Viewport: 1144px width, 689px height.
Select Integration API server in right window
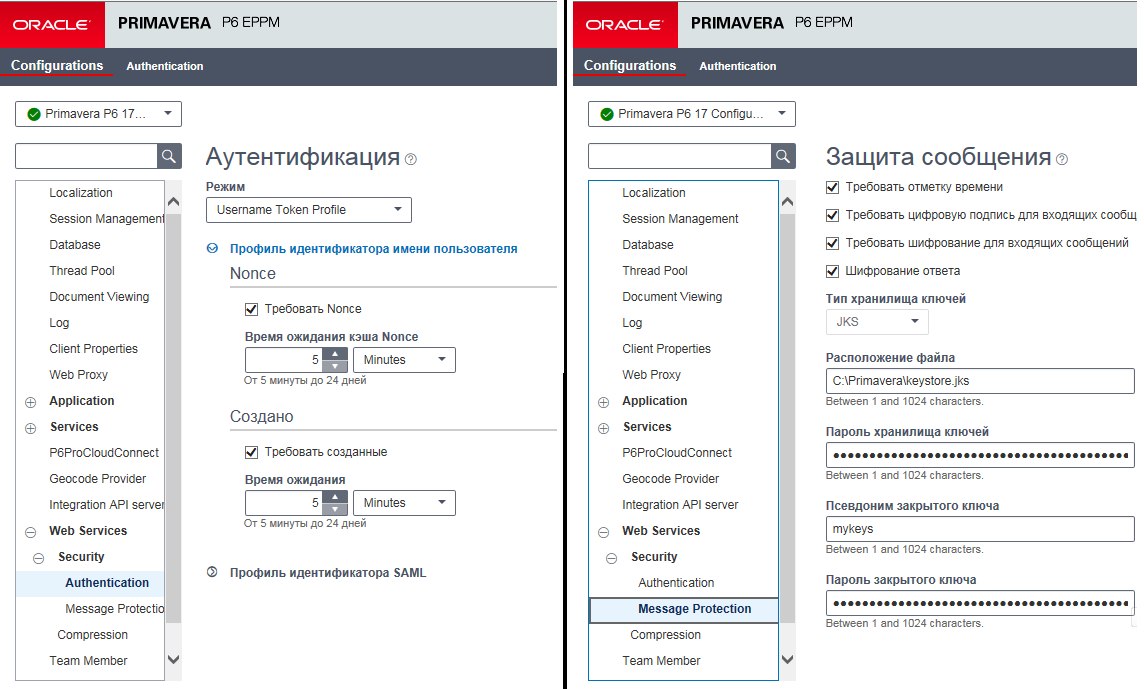coord(680,505)
